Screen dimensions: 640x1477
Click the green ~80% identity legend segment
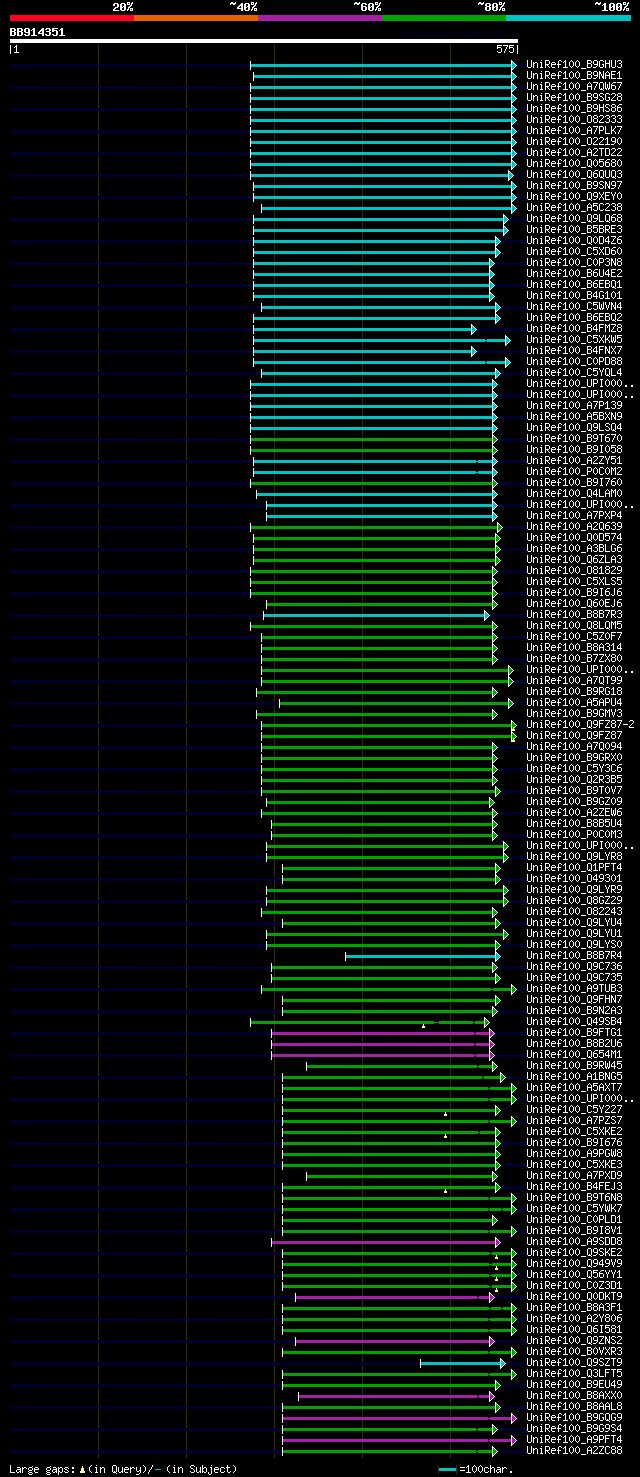pos(444,18)
